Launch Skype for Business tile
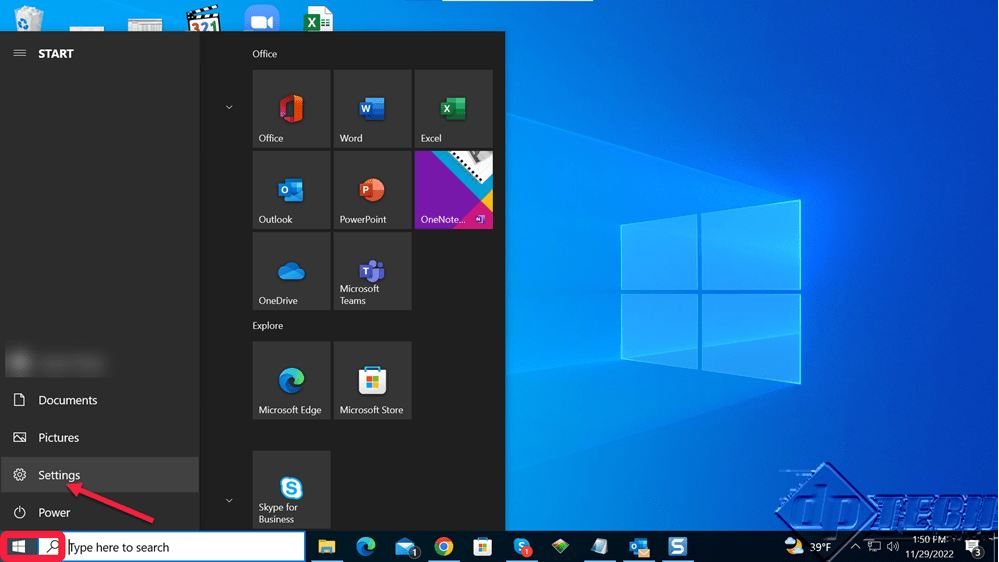Viewport: 999px width, 562px height. coord(291,489)
